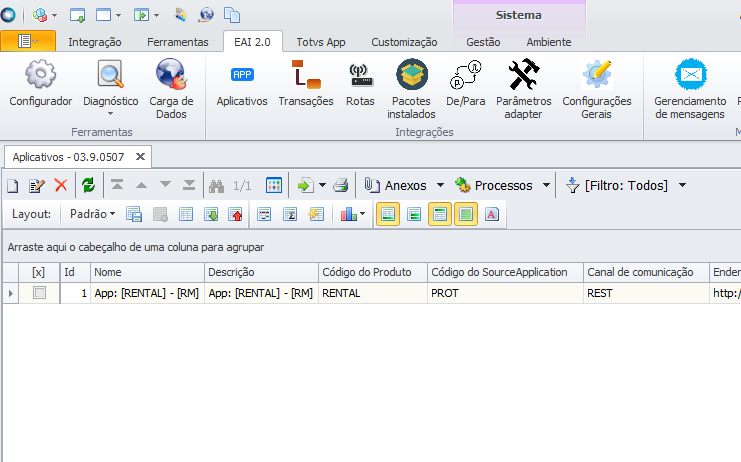Click the globe icon in quick access bar
741x462 pixels.
pos(207,15)
